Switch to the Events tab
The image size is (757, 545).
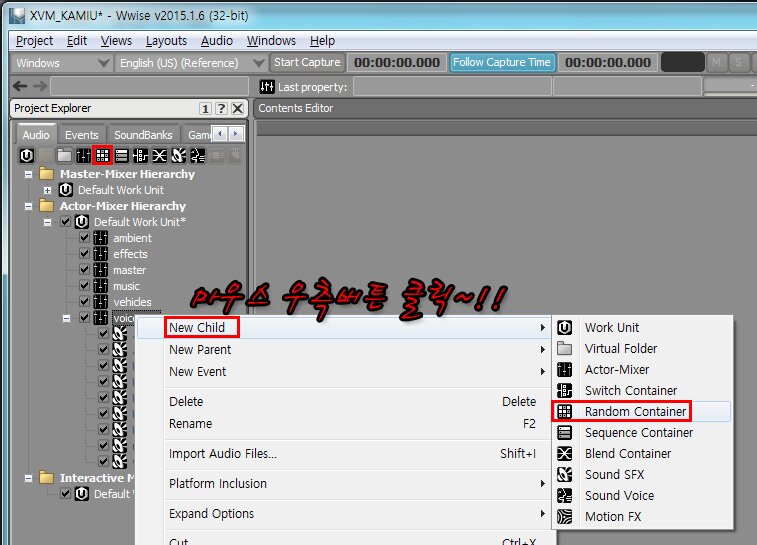[82, 135]
